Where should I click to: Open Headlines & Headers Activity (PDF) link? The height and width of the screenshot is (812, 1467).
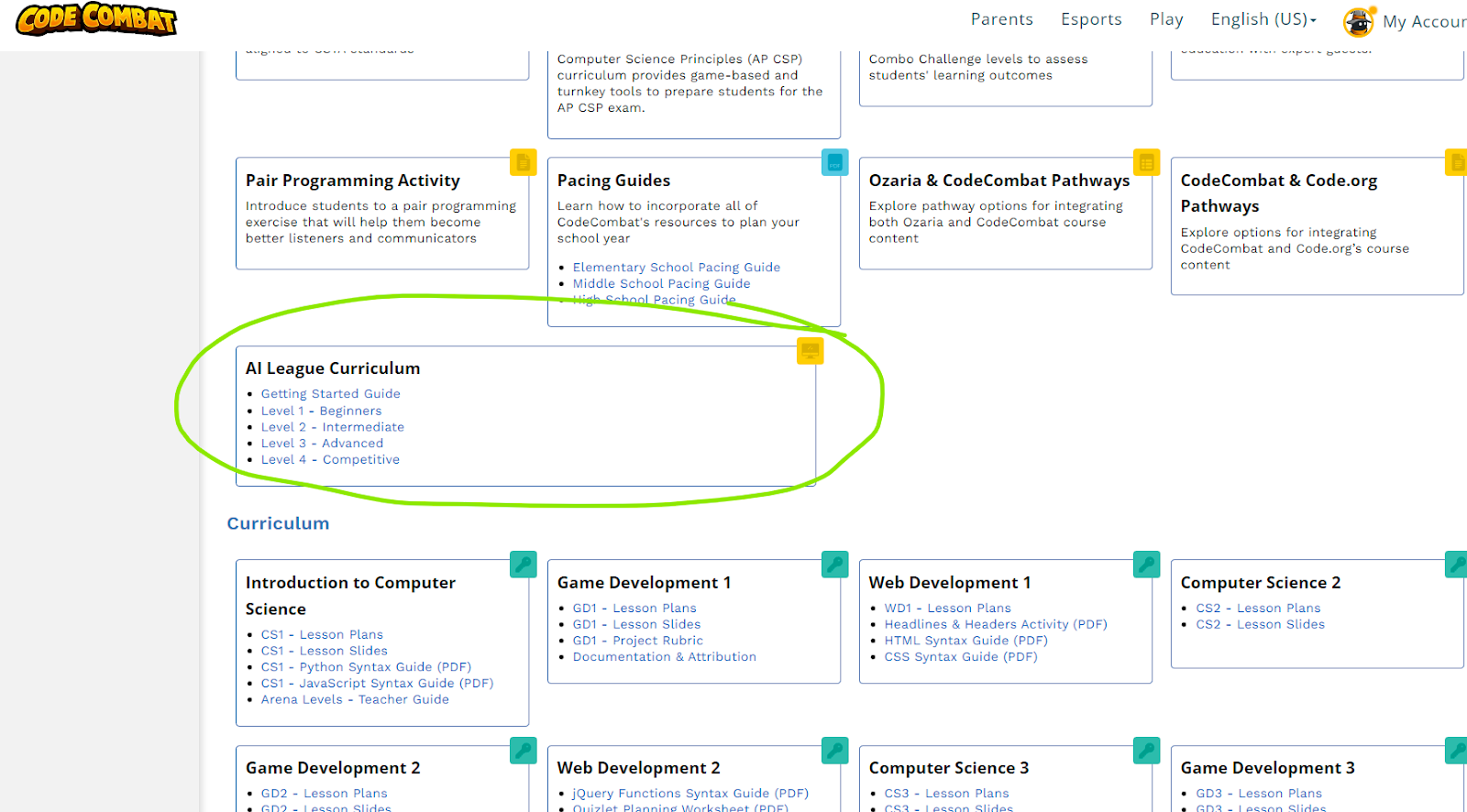click(x=996, y=625)
